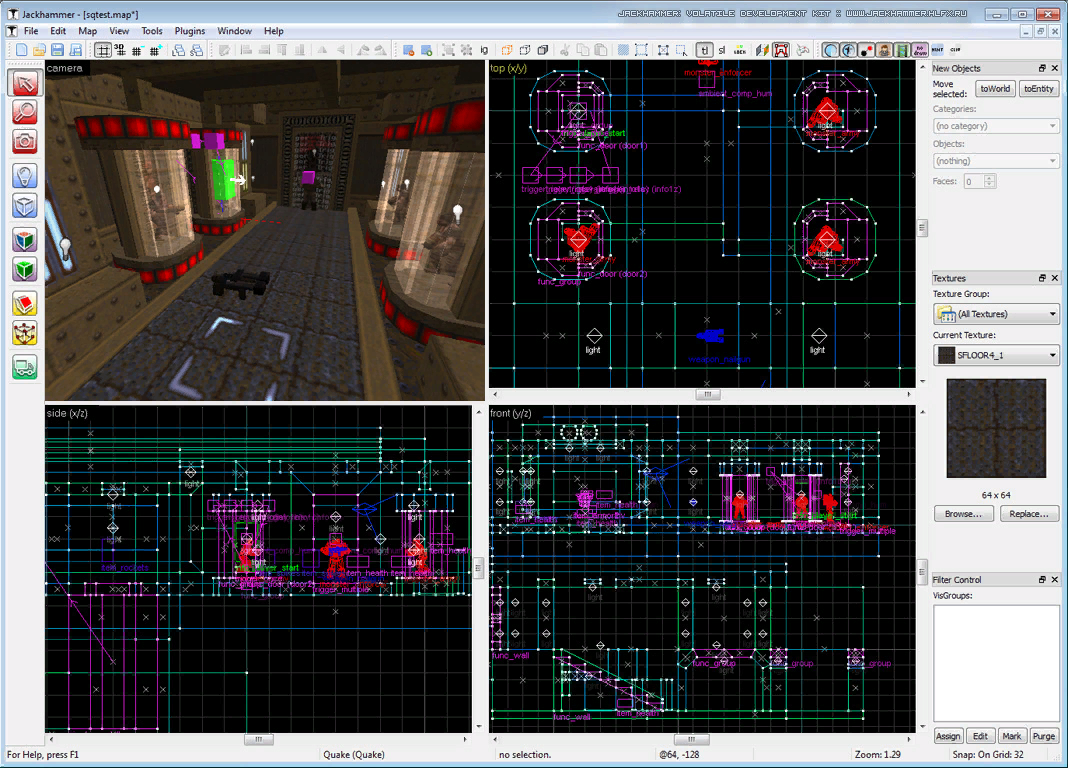
Task: Save the map with floppy disk icon
Action: [57, 50]
